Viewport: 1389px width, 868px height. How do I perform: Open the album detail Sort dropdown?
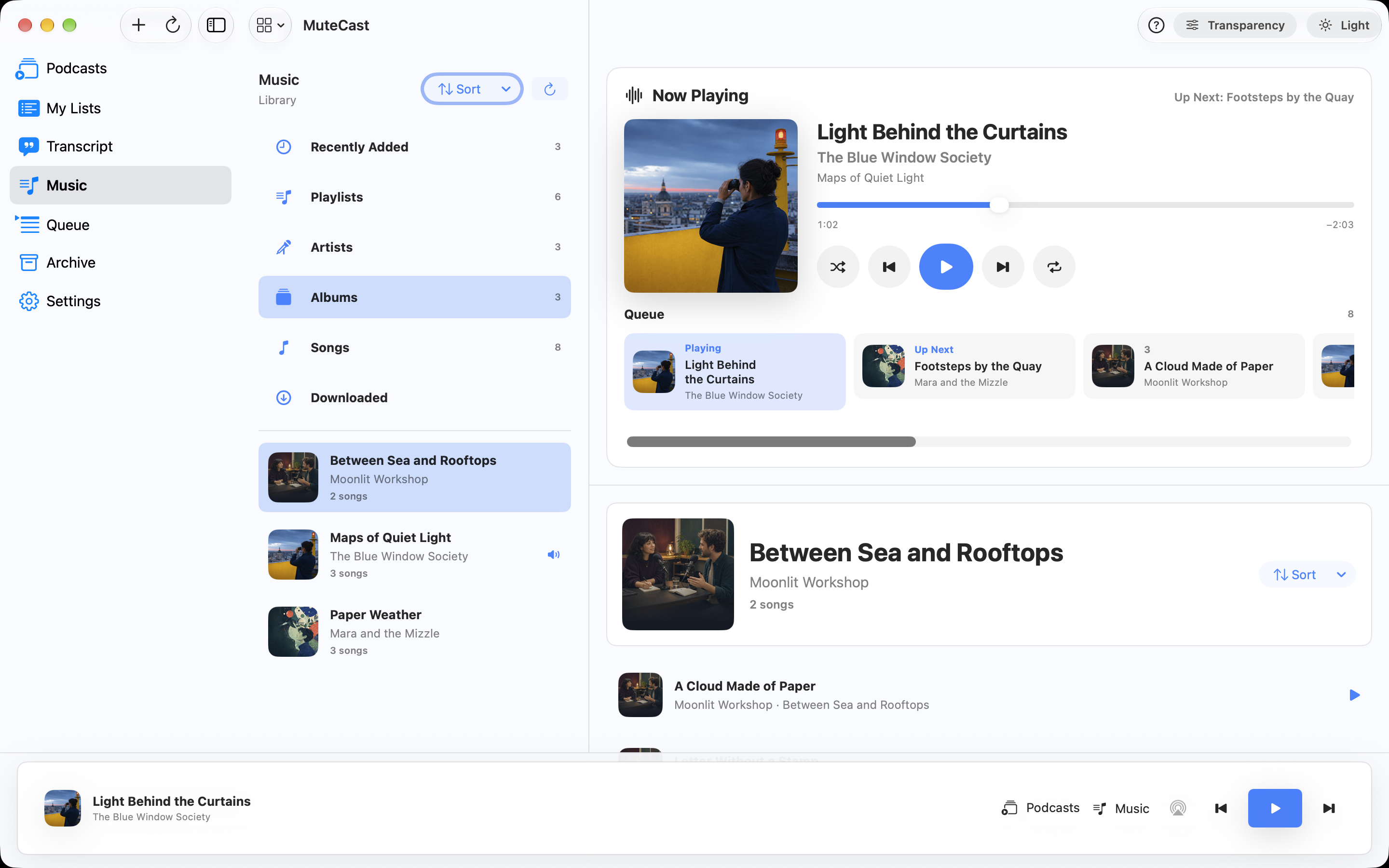pyautogui.click(x=1307, y=575)
